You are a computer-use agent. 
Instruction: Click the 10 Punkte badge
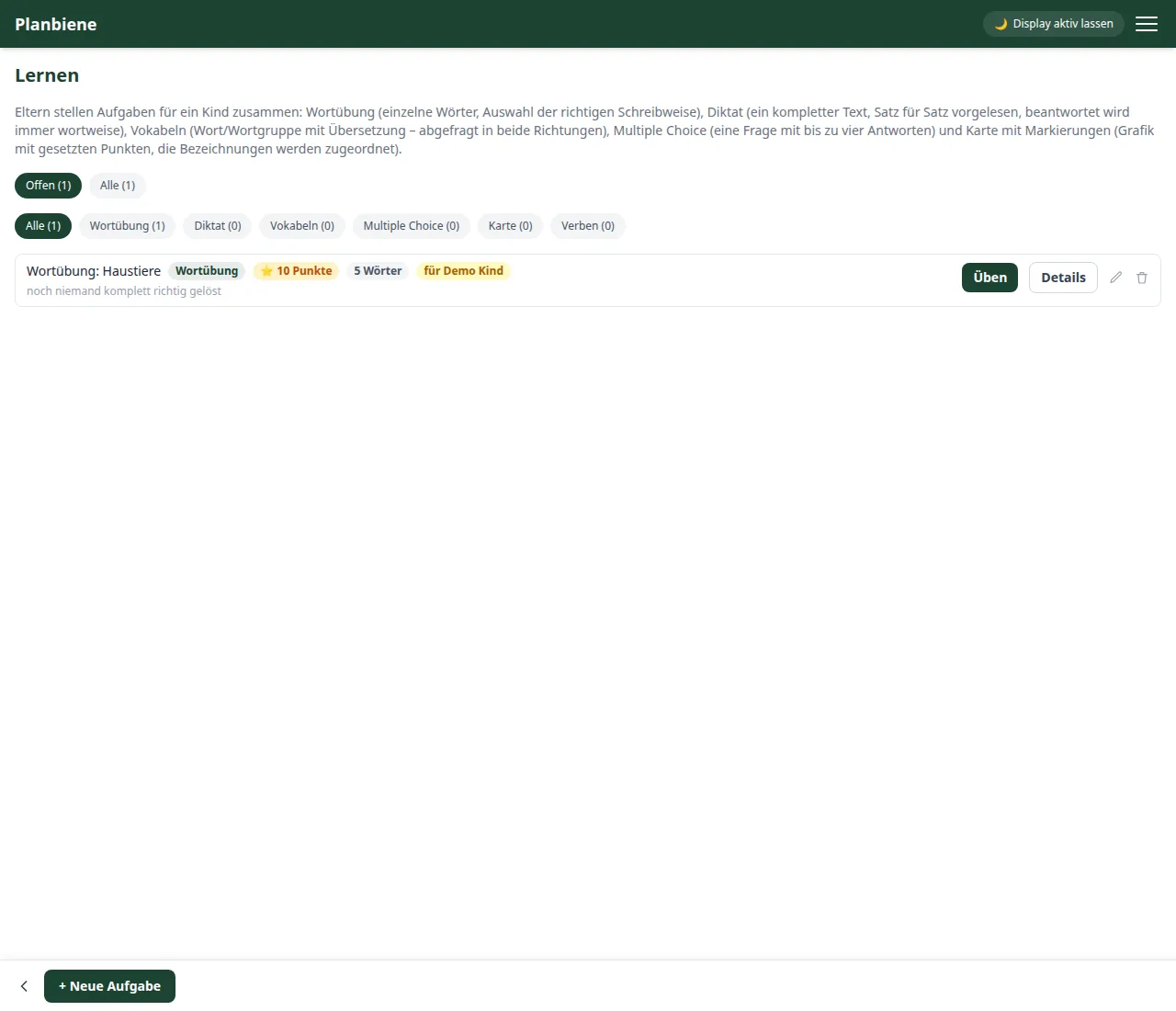(x=296, y=271)
